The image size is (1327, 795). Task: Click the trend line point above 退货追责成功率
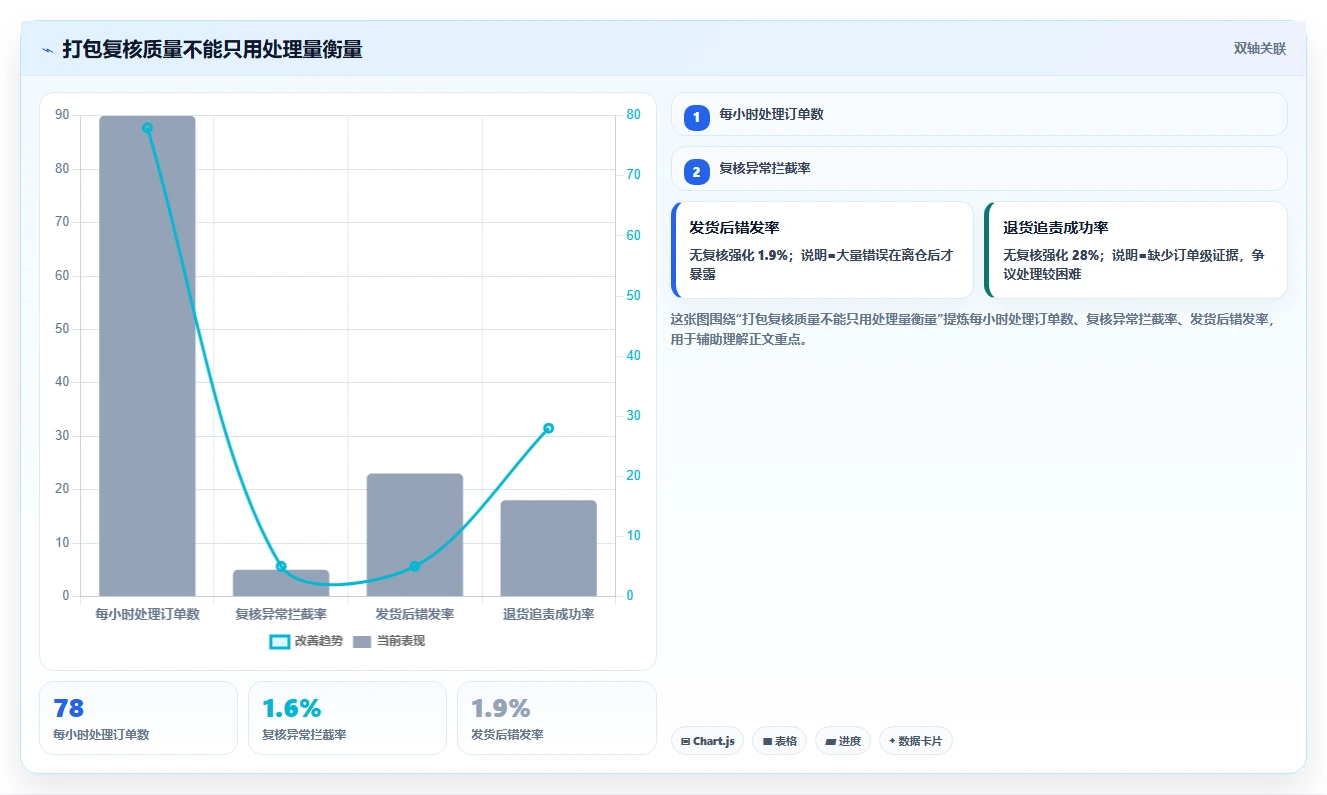548,428
